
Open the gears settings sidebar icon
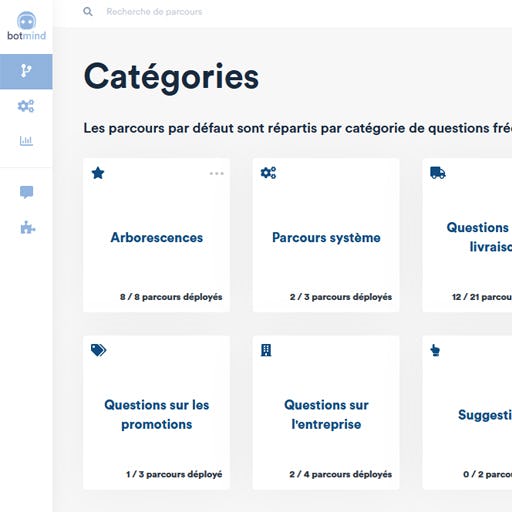tap(26, 106)
